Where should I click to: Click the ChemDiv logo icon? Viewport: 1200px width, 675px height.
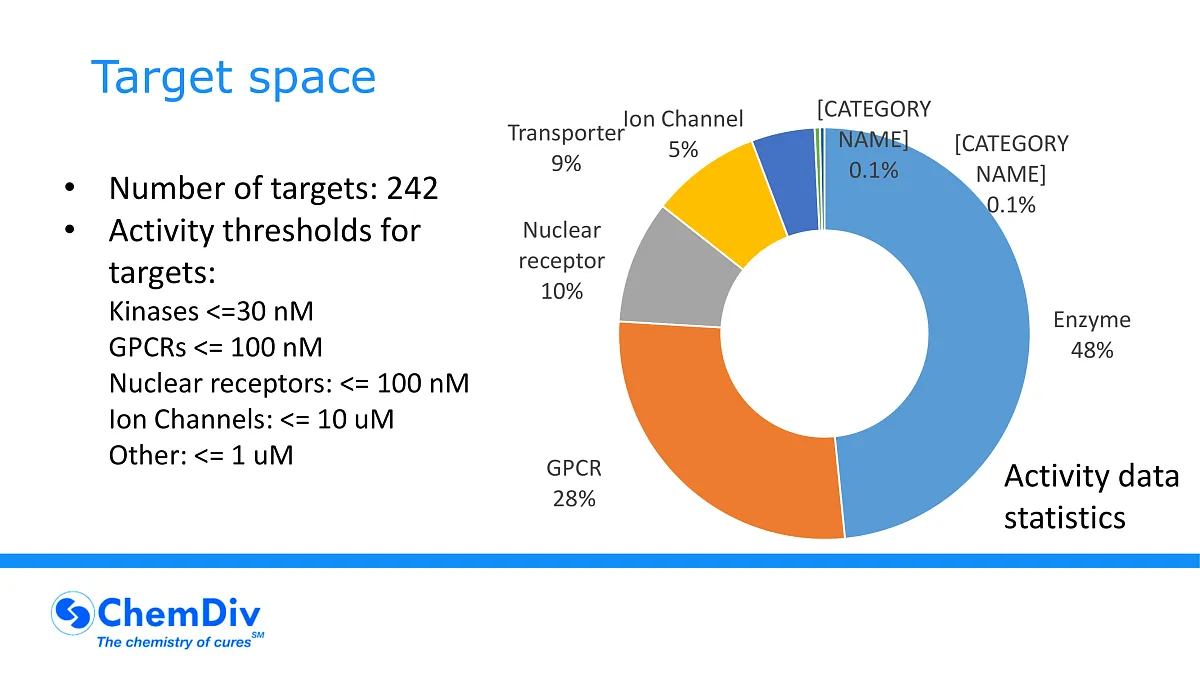[x=71, y=612]
